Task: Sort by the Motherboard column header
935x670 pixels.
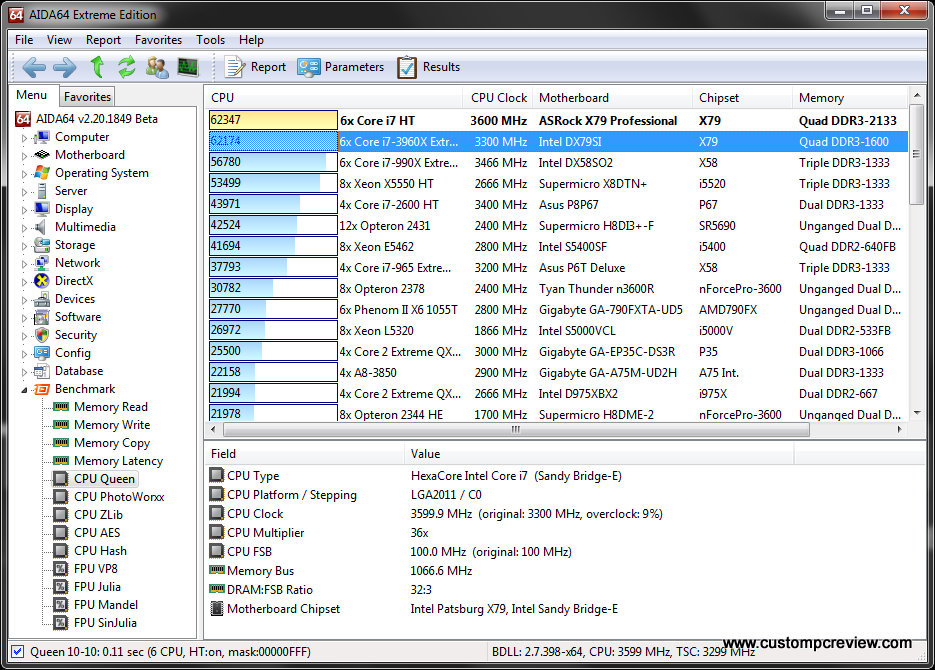Action: click(612, 98)
